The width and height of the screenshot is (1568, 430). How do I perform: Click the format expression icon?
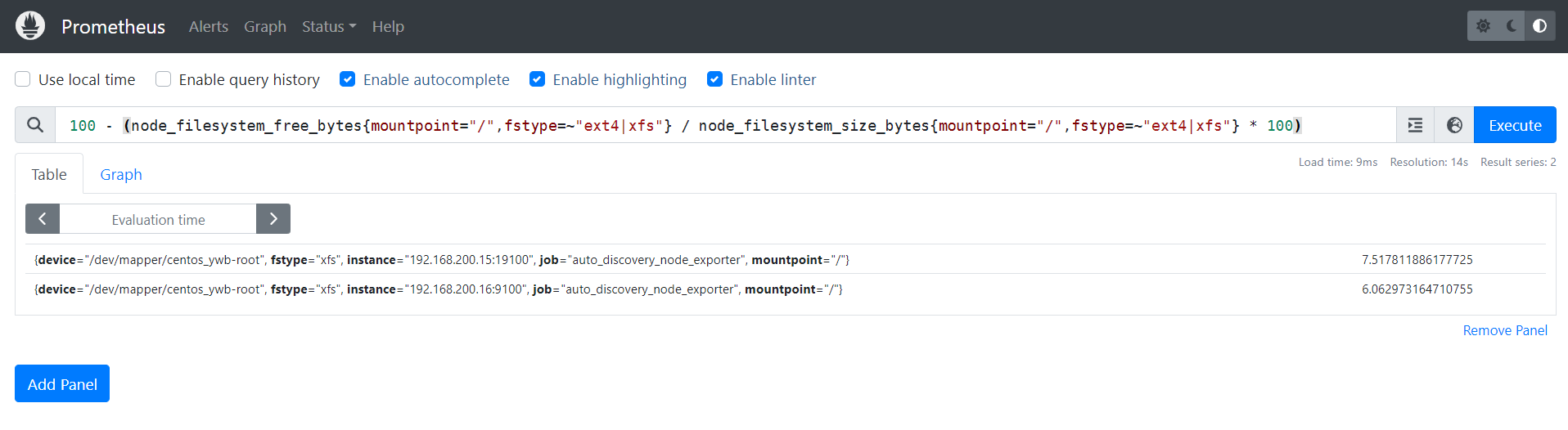tap(1415, 125)
